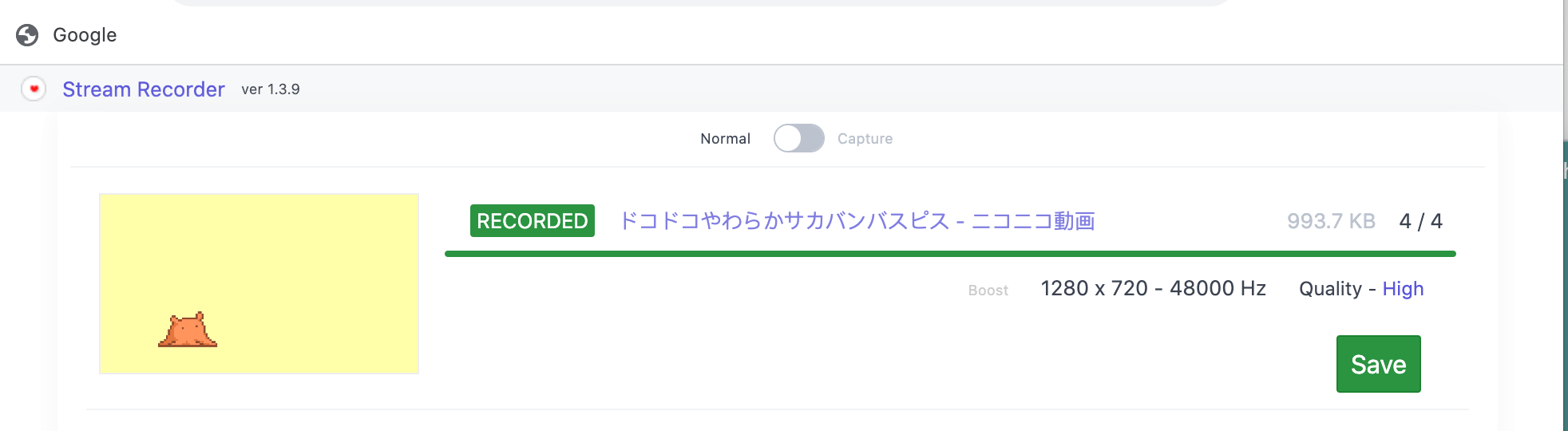
Task: Open the ドコドコやわらかサカバンバスピス video title link
Action: pyautogui.click(x=857, y=221)
